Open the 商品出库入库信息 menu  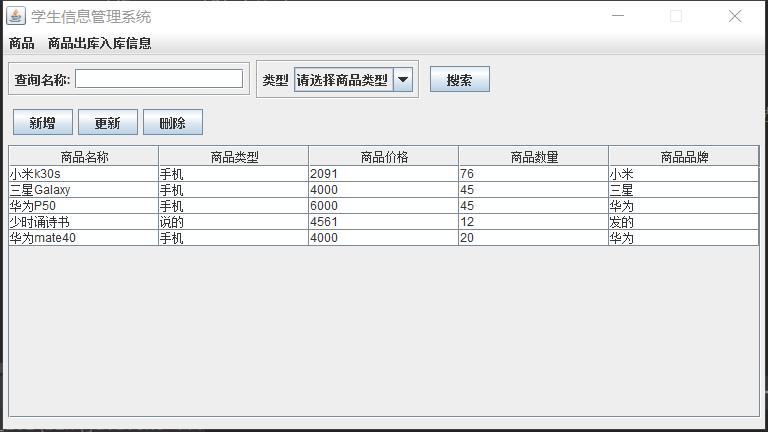tap(99, 43)
